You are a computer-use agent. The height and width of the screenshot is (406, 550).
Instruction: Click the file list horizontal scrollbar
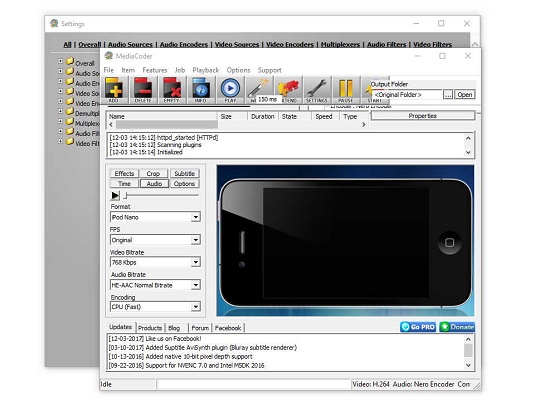pos(237,125)
